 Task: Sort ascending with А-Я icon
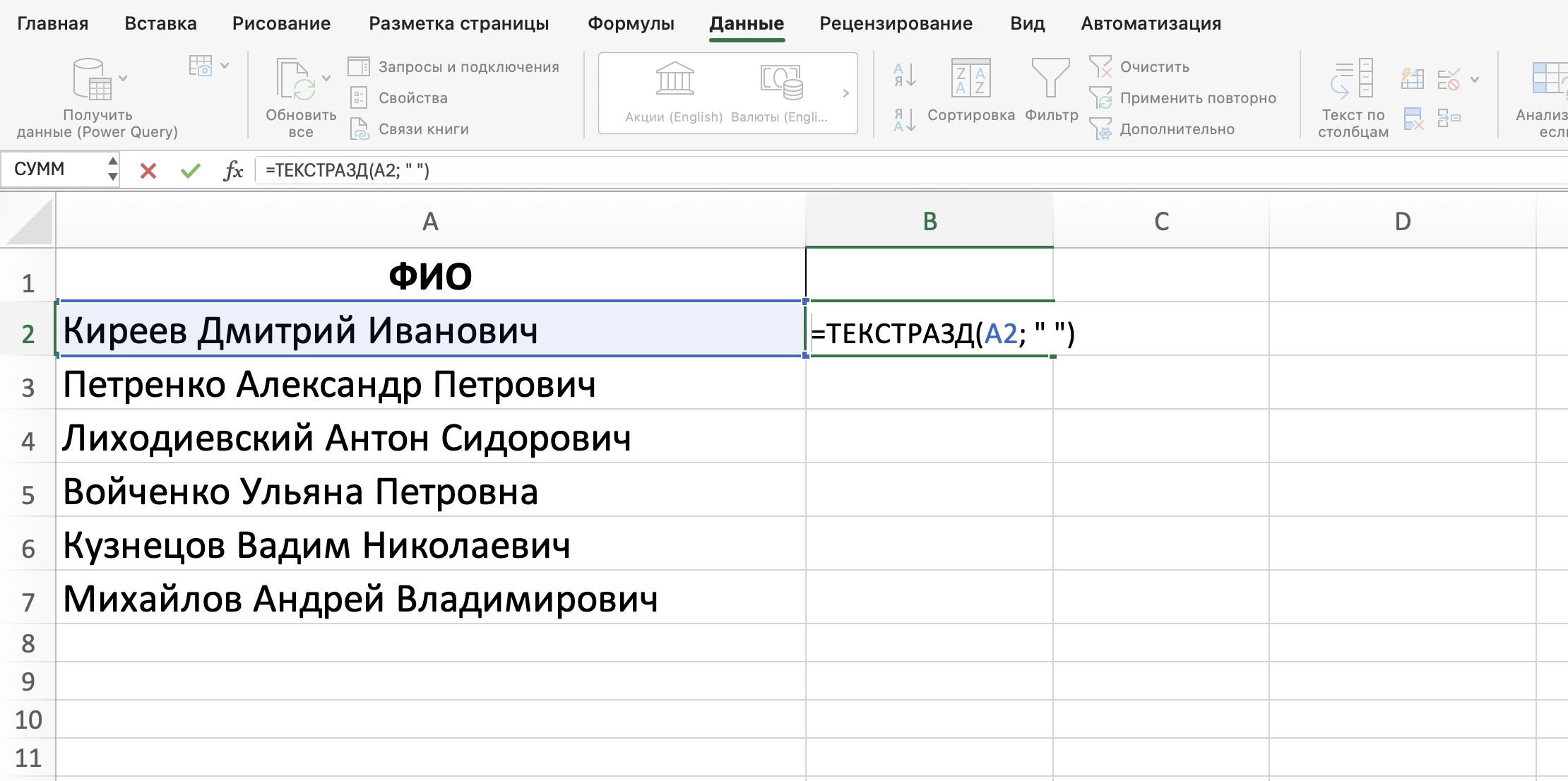pos(903,76)
